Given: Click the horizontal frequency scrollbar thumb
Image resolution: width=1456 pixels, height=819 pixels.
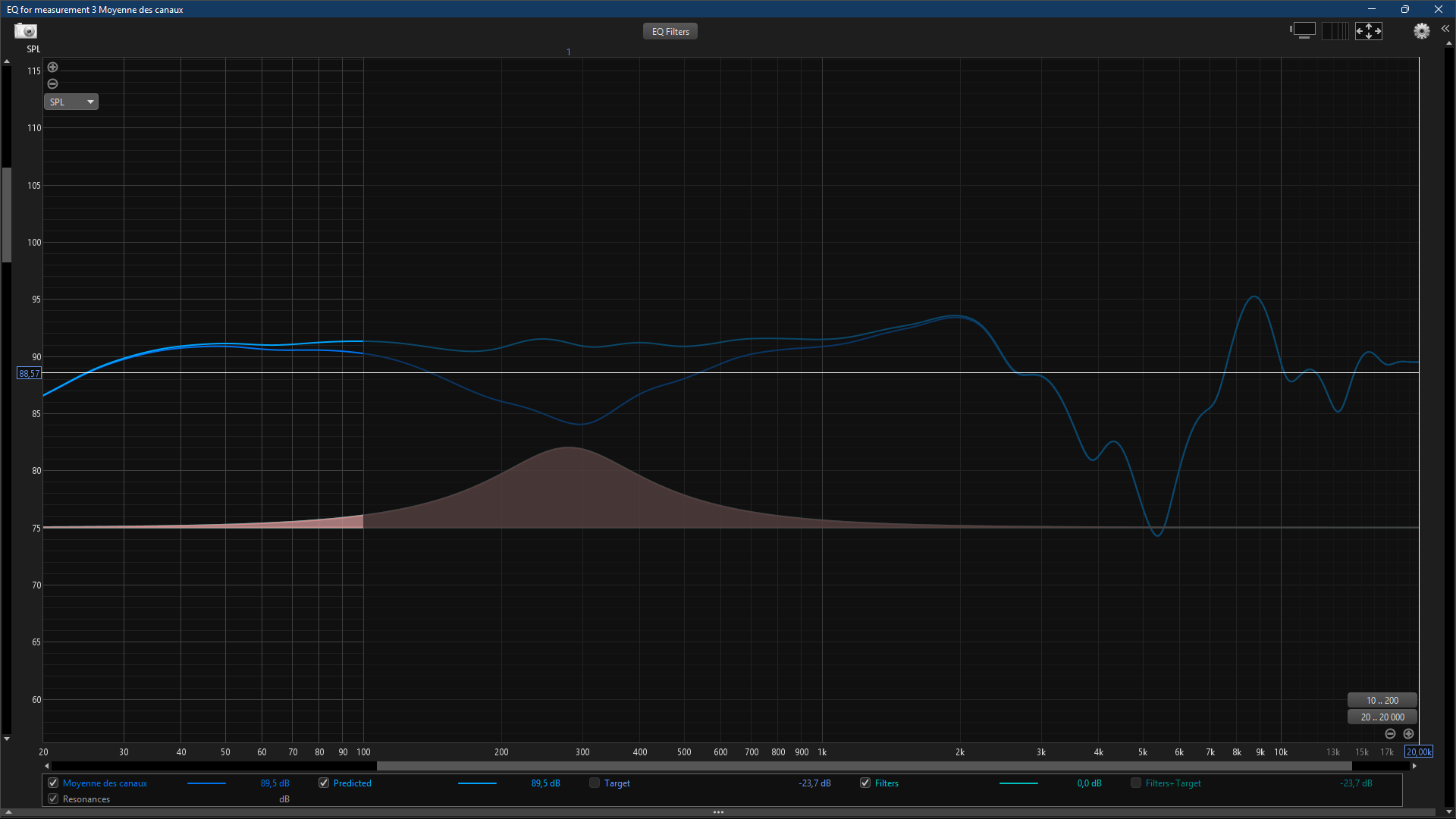Looking at the screenshot, I should coord(864,767).
